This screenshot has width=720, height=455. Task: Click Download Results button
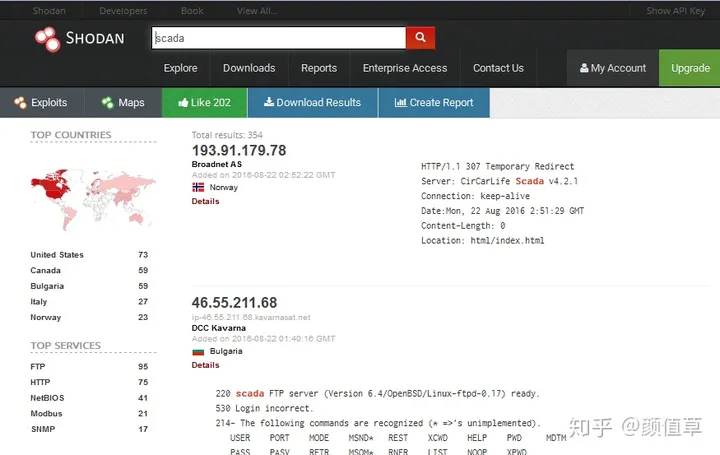(313, 102)
